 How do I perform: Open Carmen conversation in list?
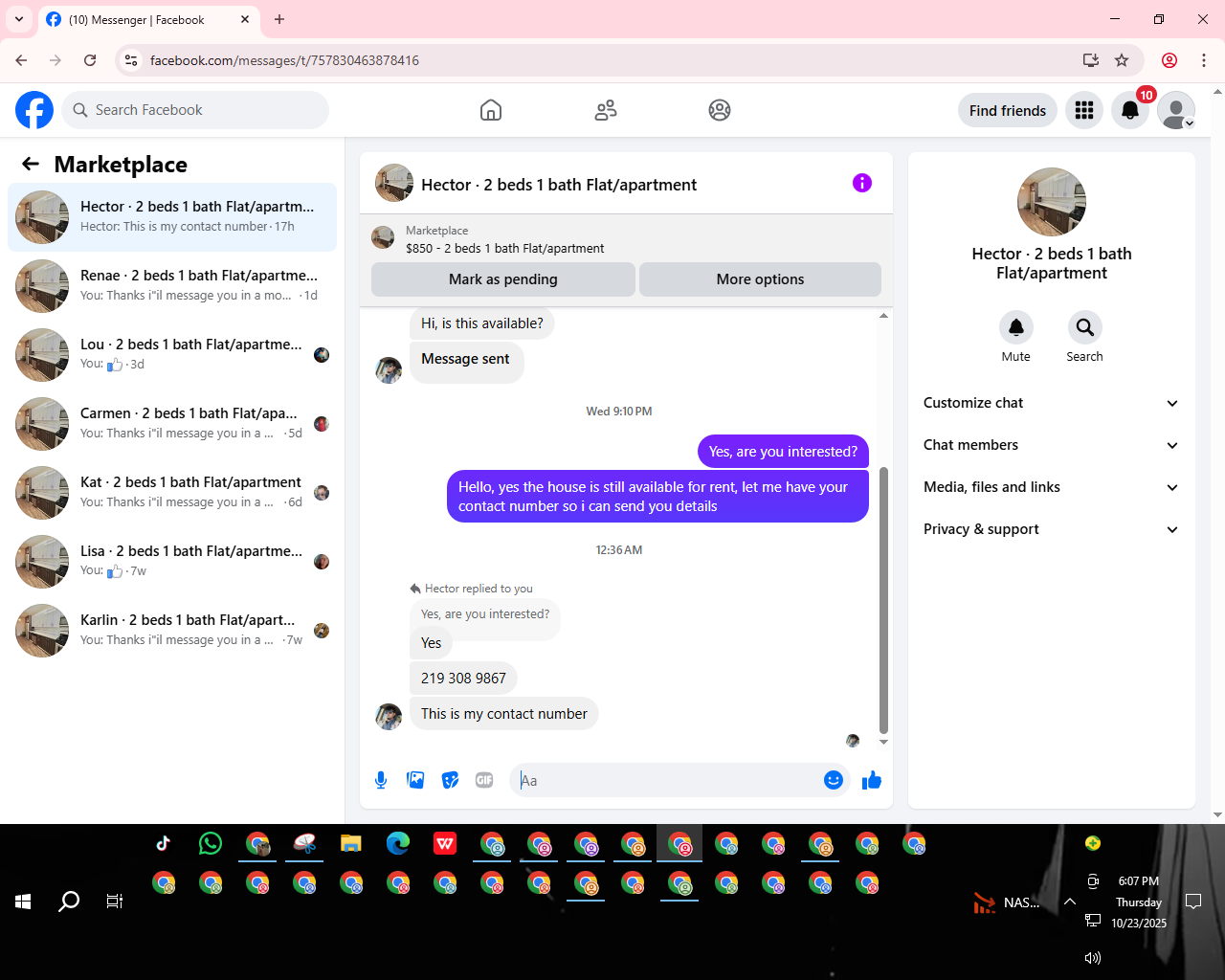tap(172, 424)
